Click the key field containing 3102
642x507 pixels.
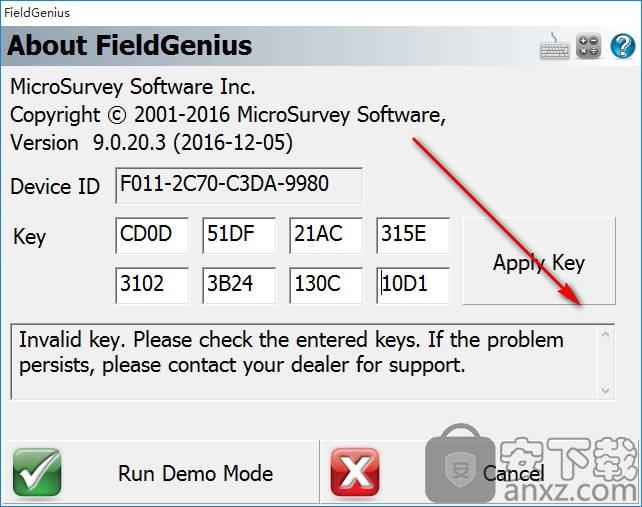[x=152, y=285]
